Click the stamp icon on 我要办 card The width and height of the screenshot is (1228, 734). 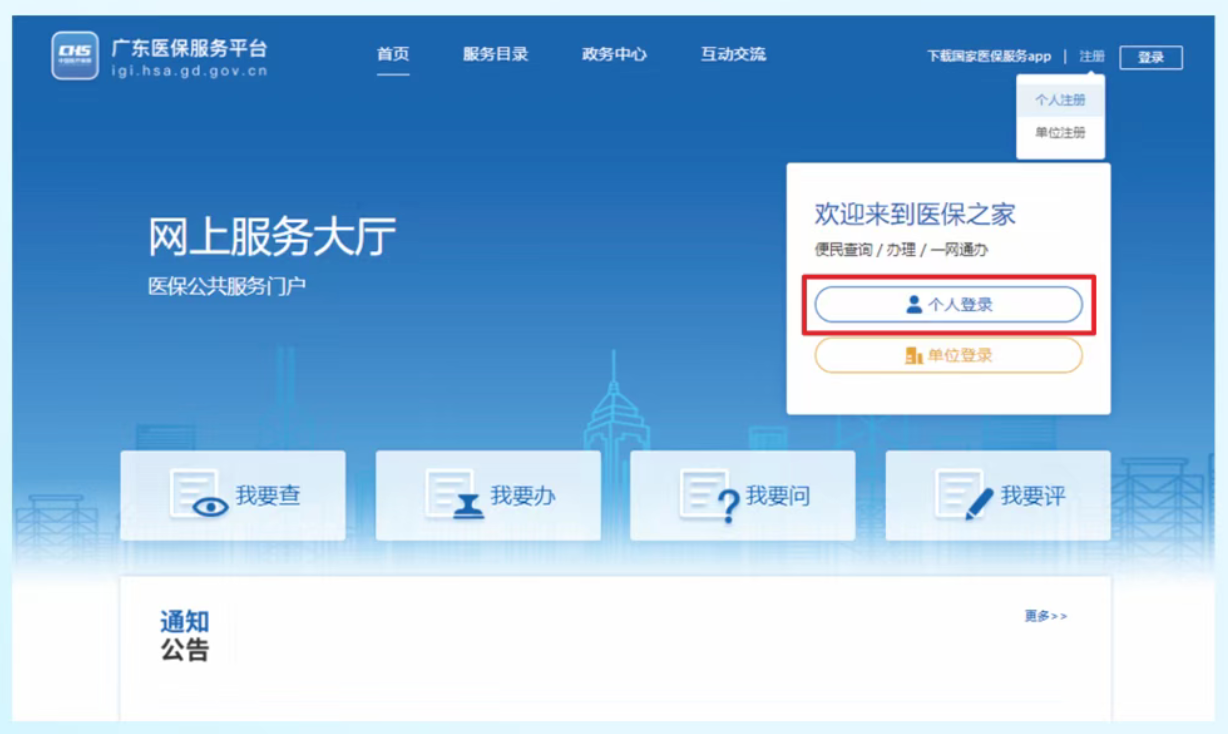[467, 507]
